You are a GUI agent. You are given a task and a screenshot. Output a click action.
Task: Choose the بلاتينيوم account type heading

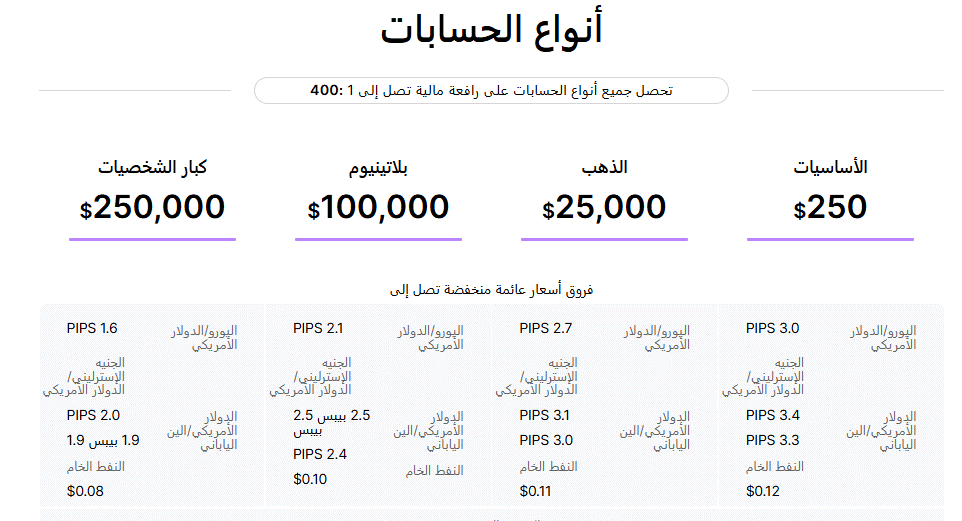378,167
